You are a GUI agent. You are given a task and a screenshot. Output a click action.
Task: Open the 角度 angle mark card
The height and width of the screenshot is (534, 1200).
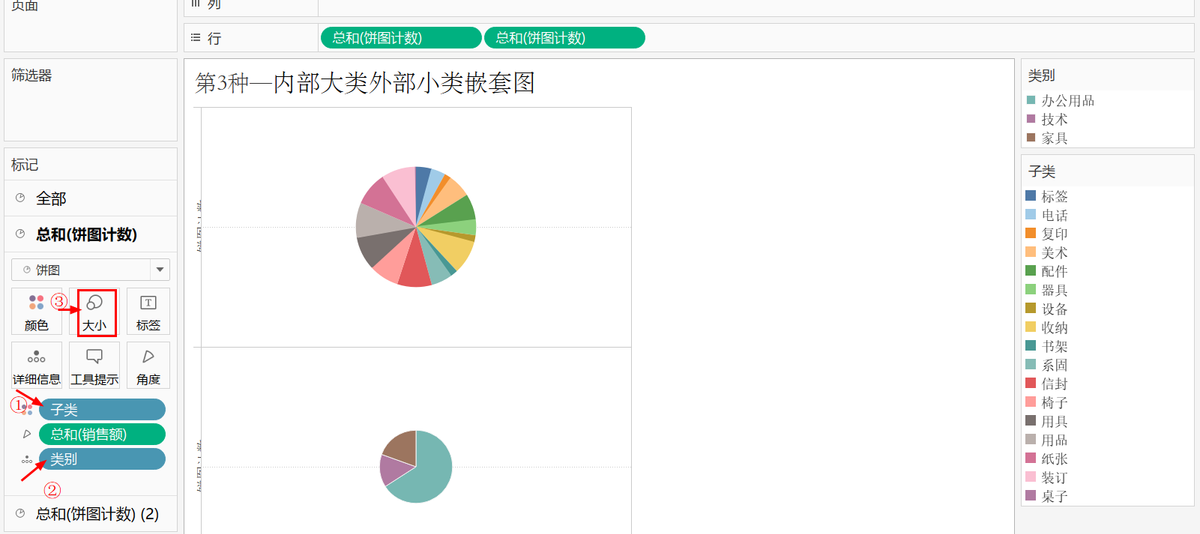click(x=148, y=365)
